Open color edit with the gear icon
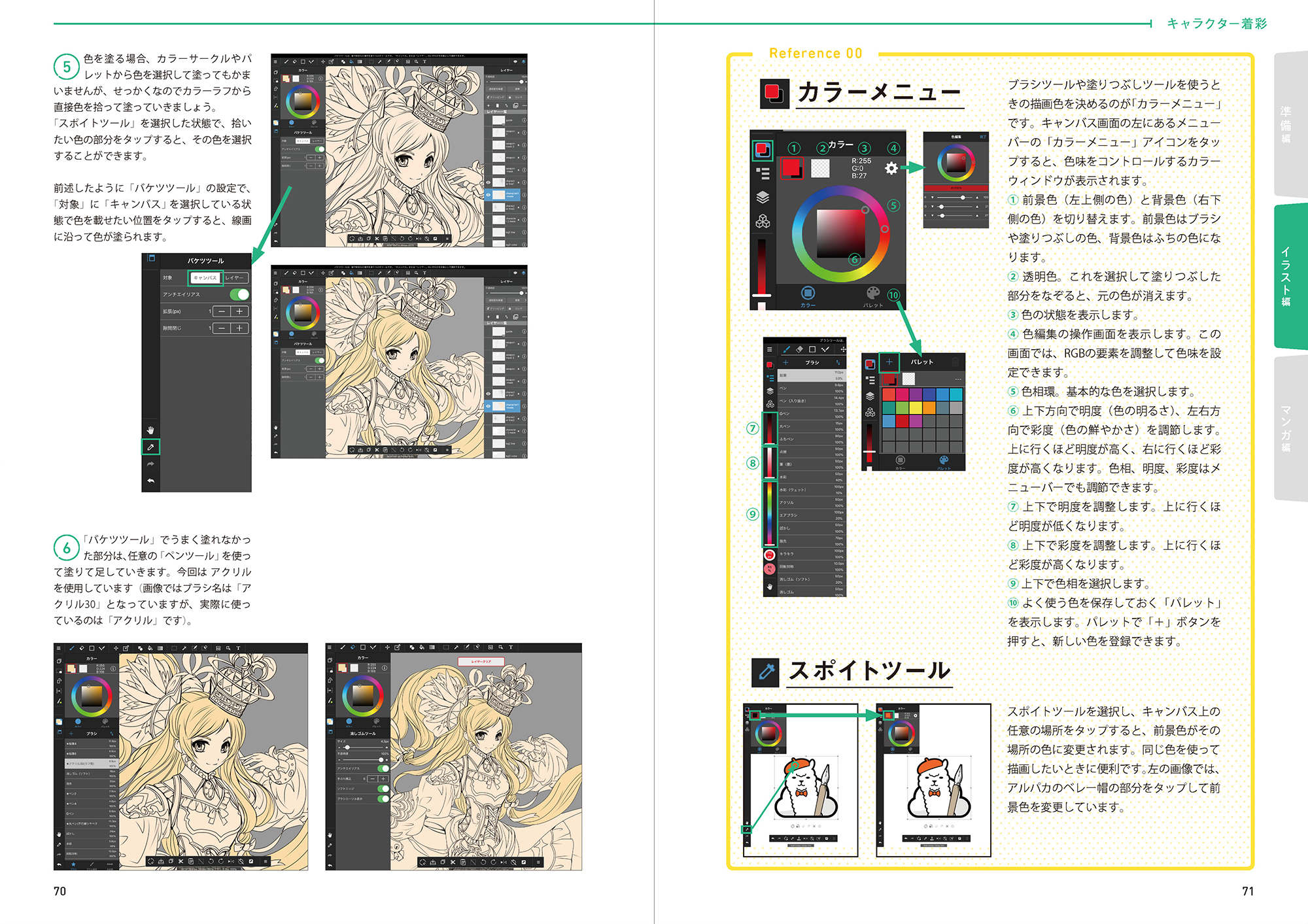Viewport: 1308px width, 924px height. tap(891, 168)
